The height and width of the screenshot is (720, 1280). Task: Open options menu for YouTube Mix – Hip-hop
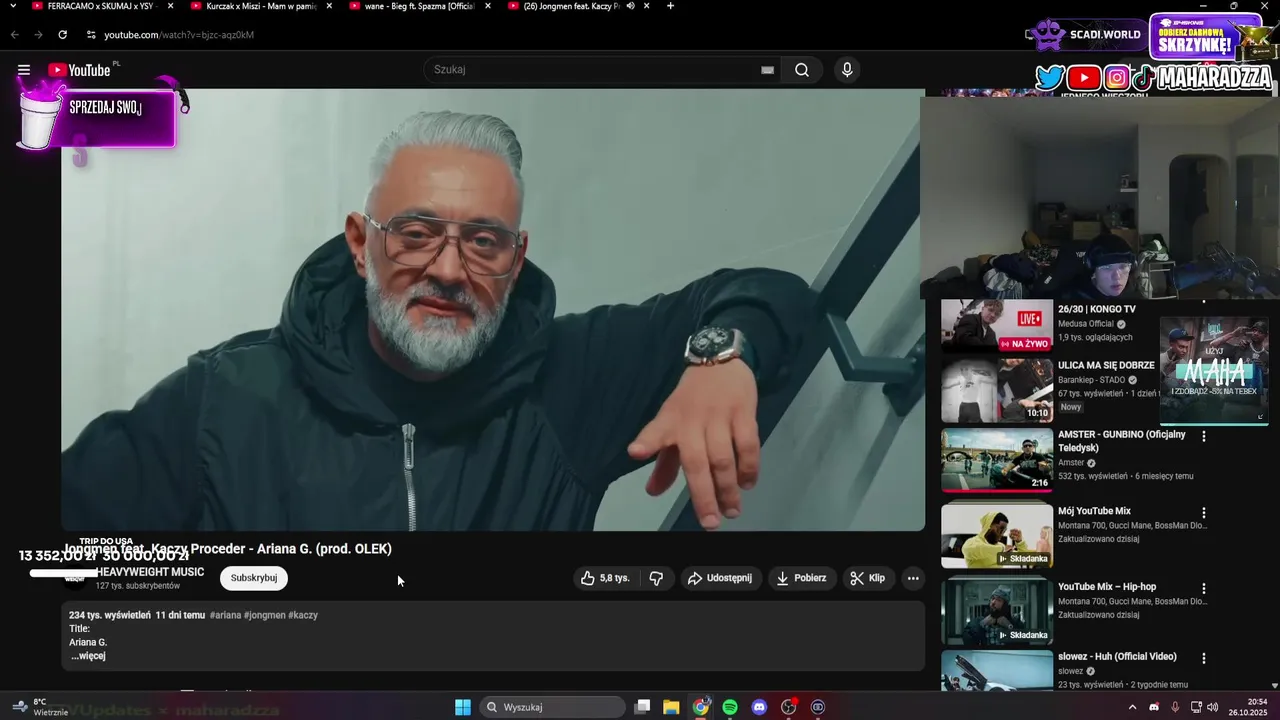point(1204,589)
